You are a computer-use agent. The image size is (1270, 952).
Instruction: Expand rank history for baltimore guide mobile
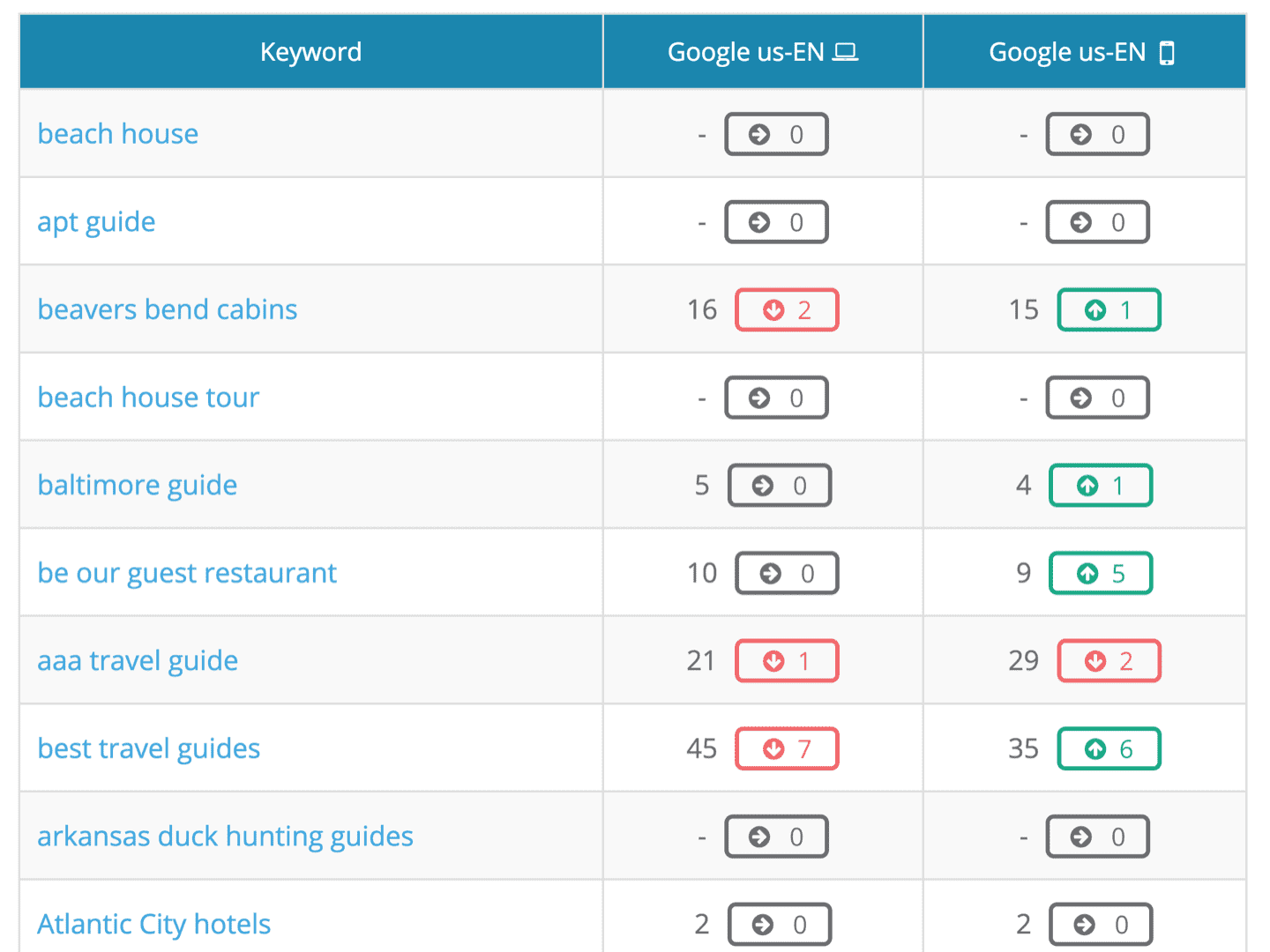point(1101,485)
